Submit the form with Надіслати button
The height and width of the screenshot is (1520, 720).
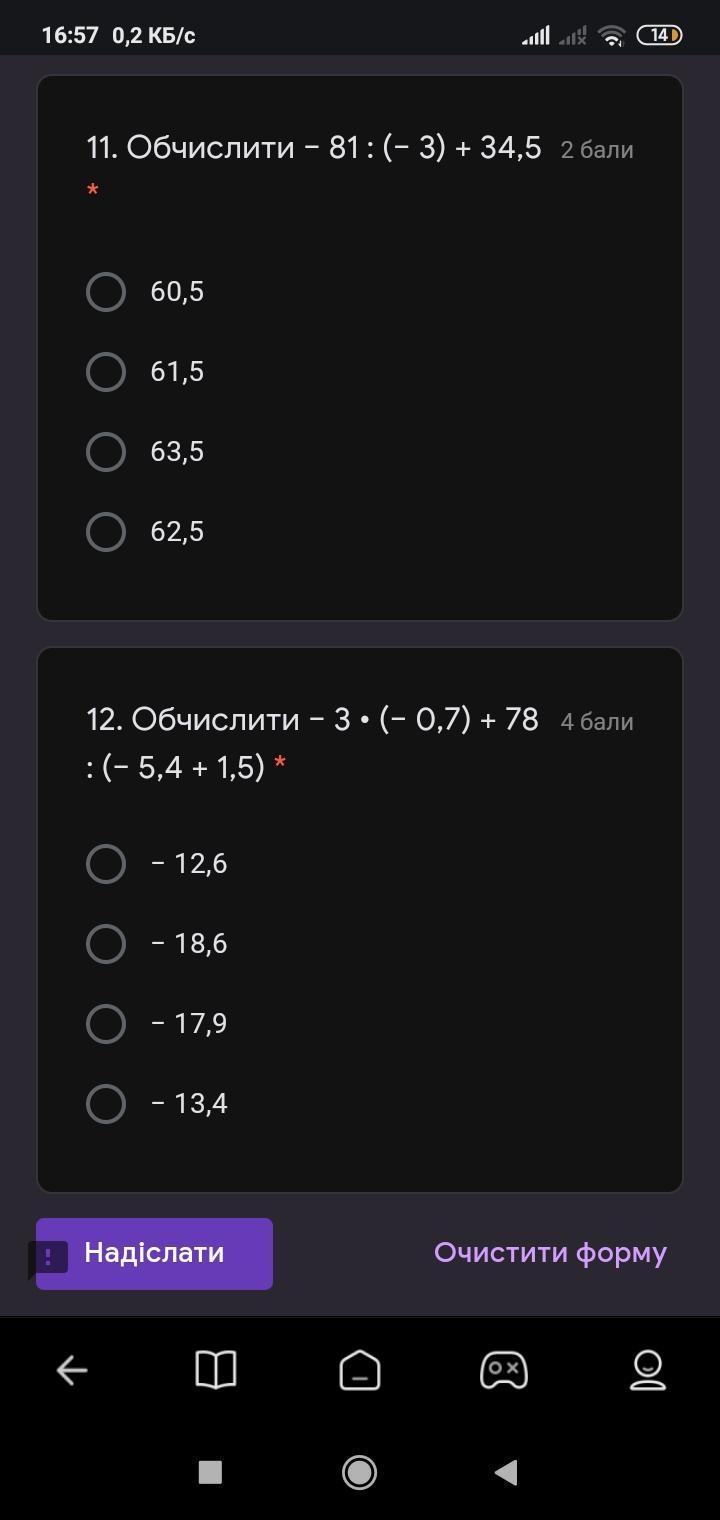click(x=155, y=1254)
